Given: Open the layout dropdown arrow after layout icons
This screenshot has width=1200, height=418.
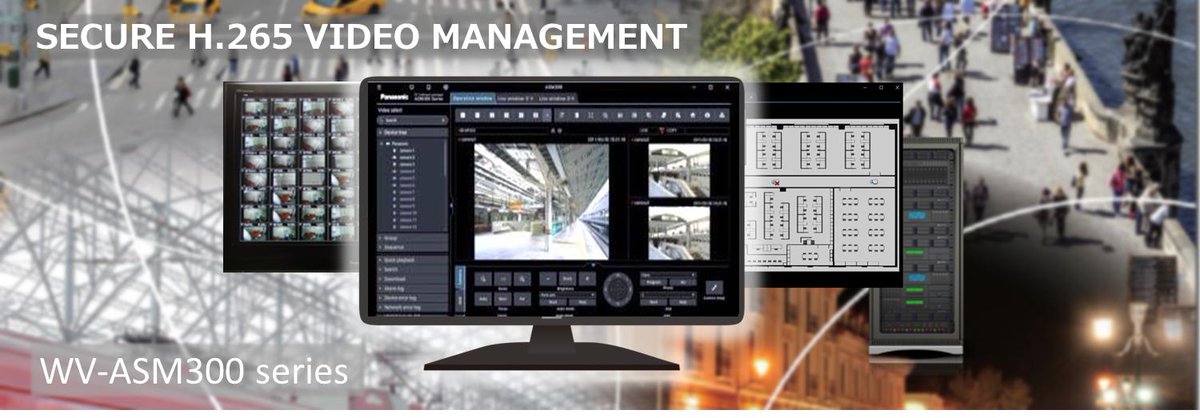Looking at the screenshot, I should [547, 116].
